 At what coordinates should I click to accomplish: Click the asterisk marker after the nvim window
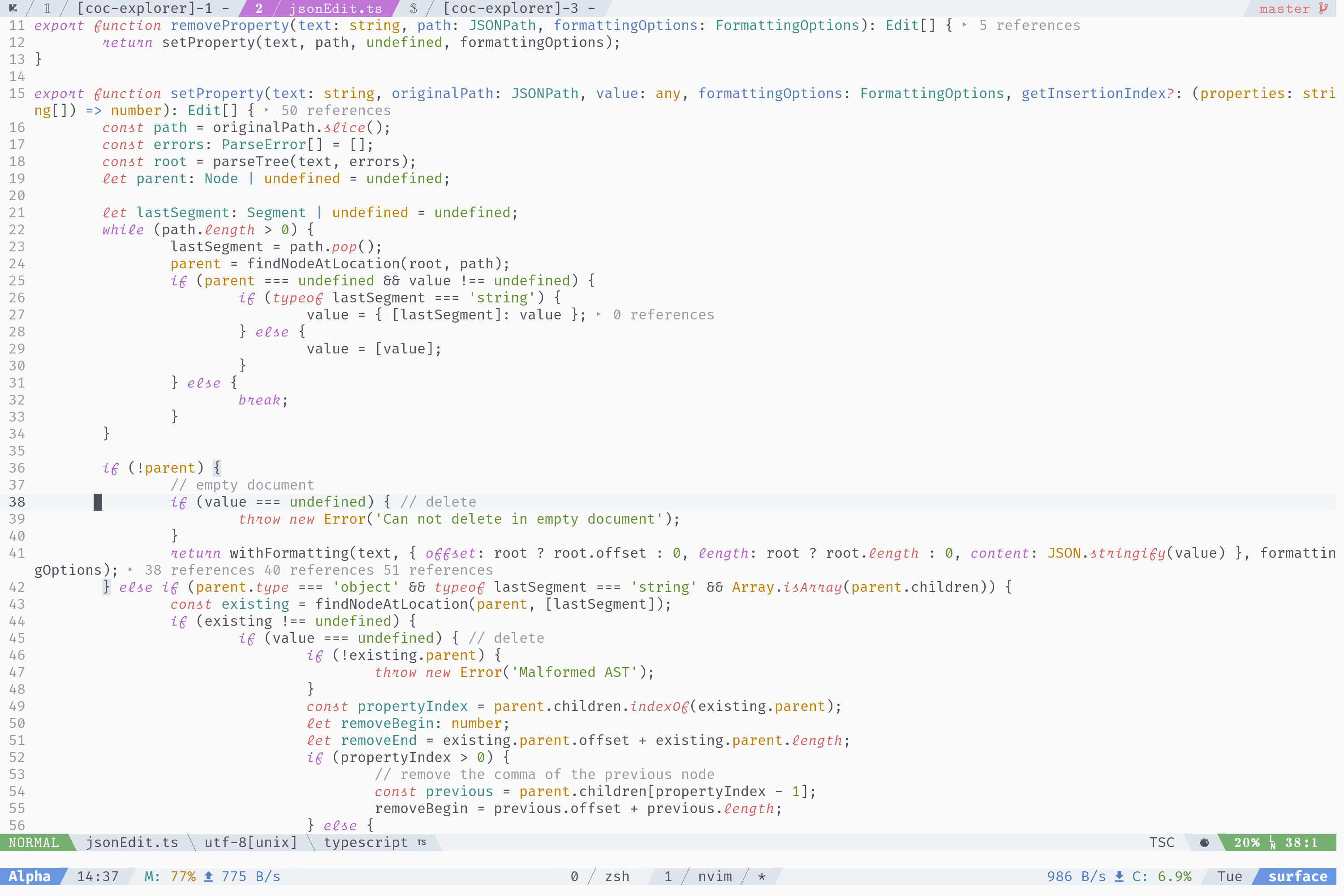(763, 876)
